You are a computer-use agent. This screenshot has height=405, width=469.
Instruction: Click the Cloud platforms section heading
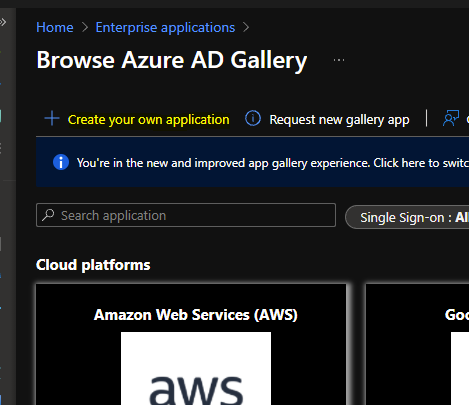coord(93,265)
